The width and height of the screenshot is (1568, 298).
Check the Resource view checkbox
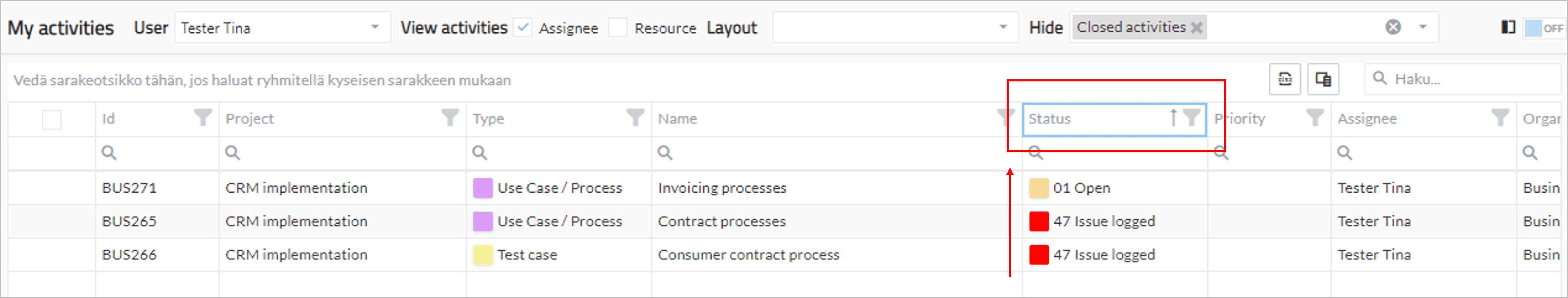617,28
